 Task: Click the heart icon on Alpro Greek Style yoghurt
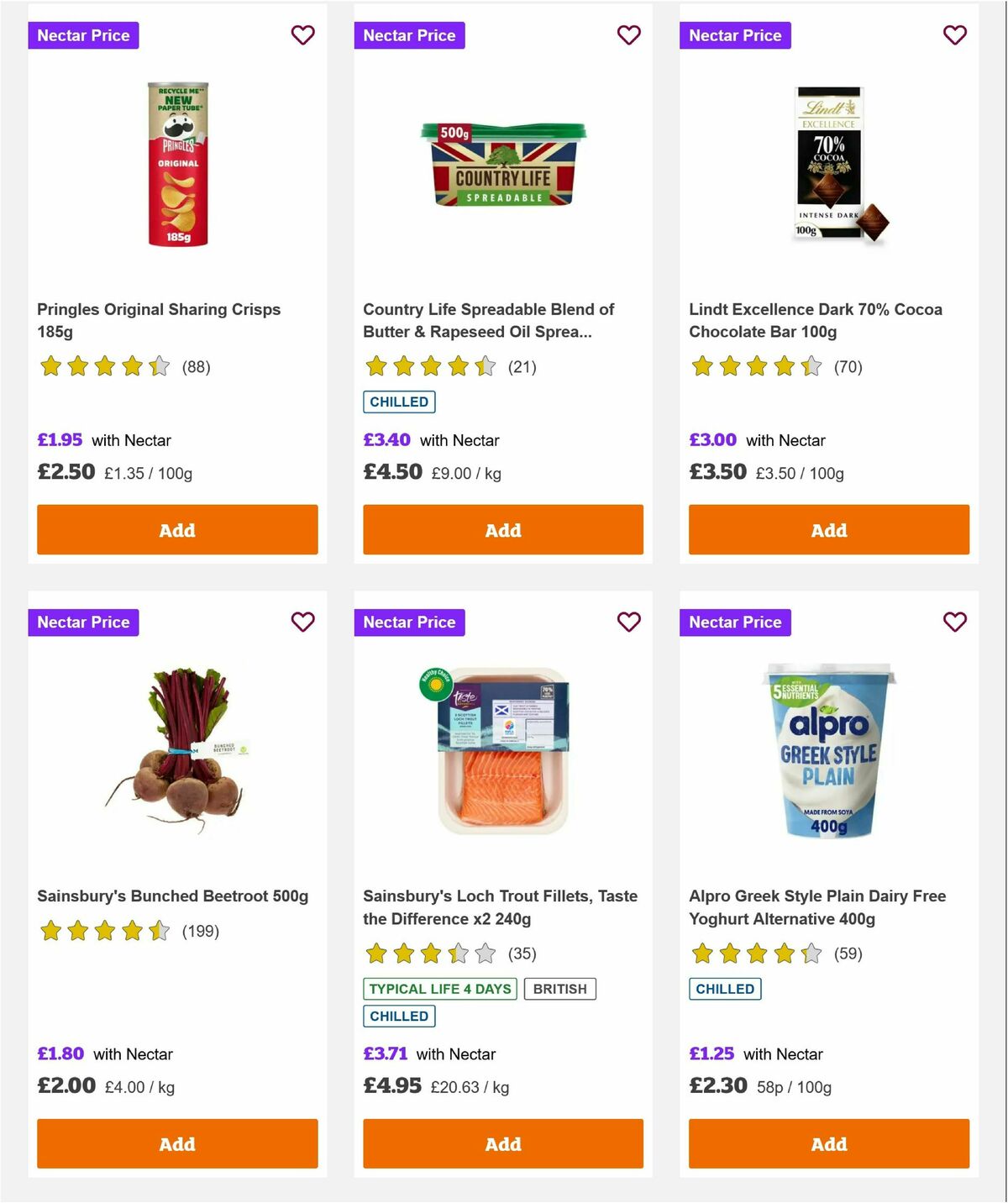pos(954,623)
